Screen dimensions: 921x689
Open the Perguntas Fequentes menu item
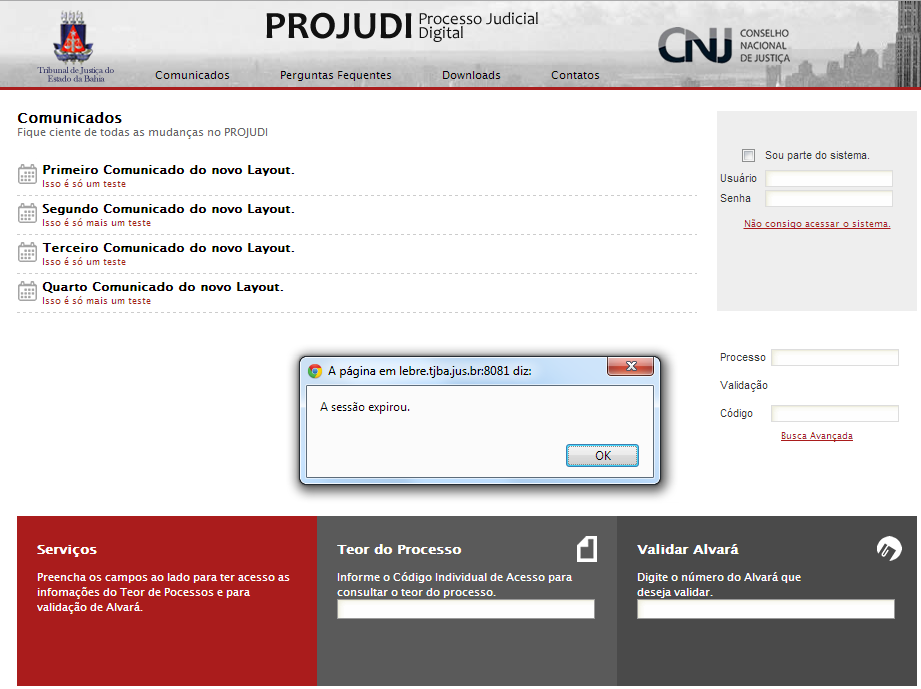click(335, 75)
